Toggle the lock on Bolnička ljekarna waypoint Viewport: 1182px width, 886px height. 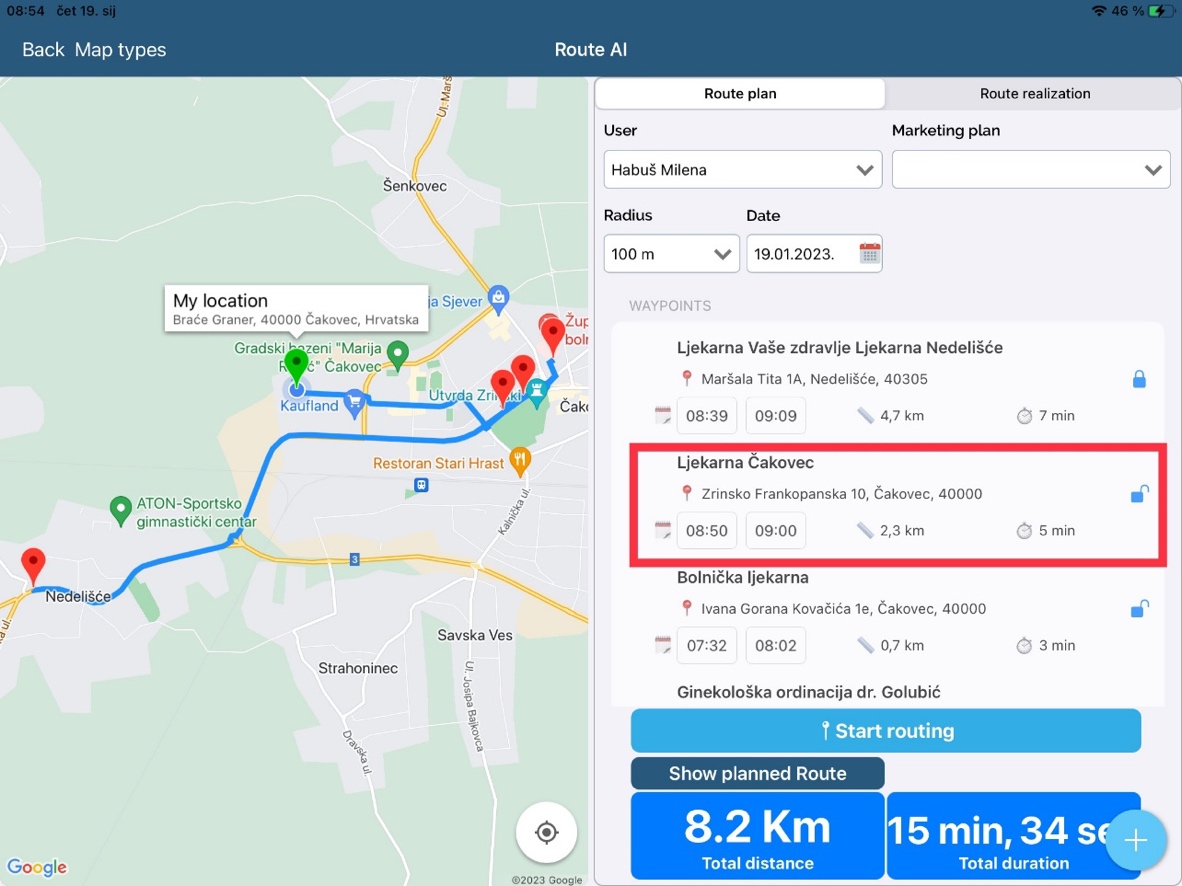[1138, 609]
